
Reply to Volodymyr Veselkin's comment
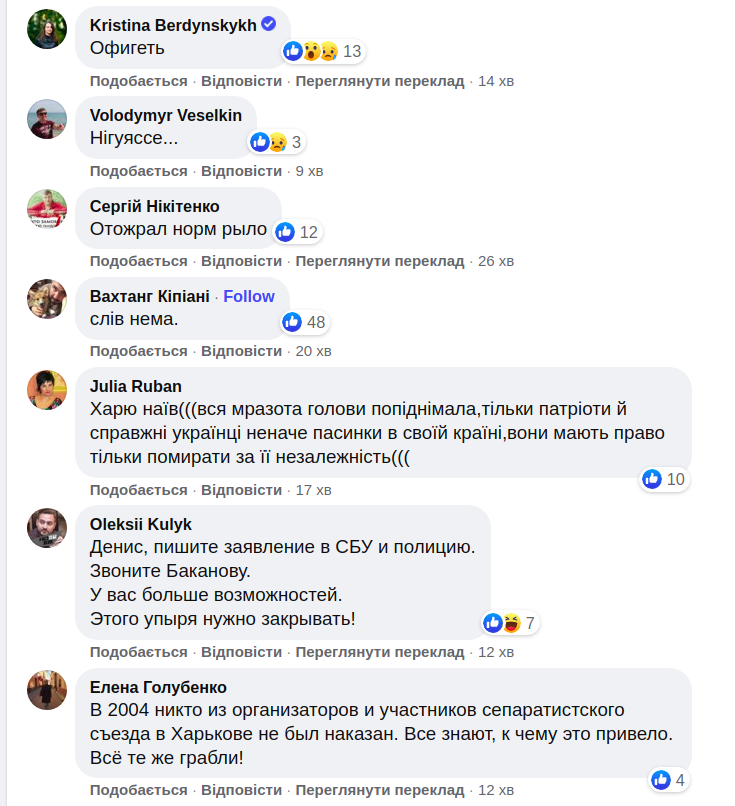coord(241,170)
